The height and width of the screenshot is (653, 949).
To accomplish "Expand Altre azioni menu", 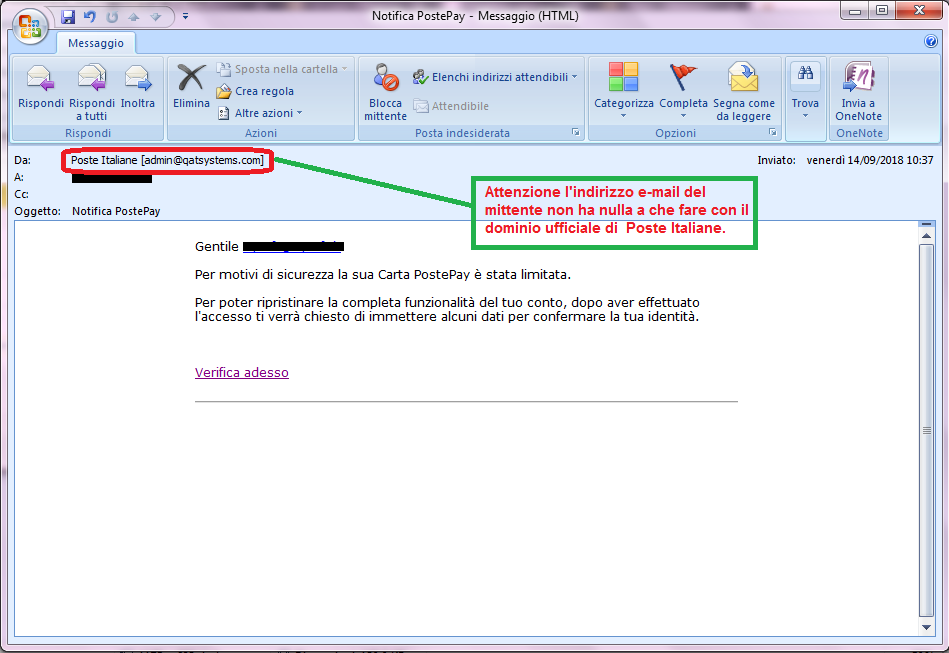I will pyautogui.click(x=260, y=113).
